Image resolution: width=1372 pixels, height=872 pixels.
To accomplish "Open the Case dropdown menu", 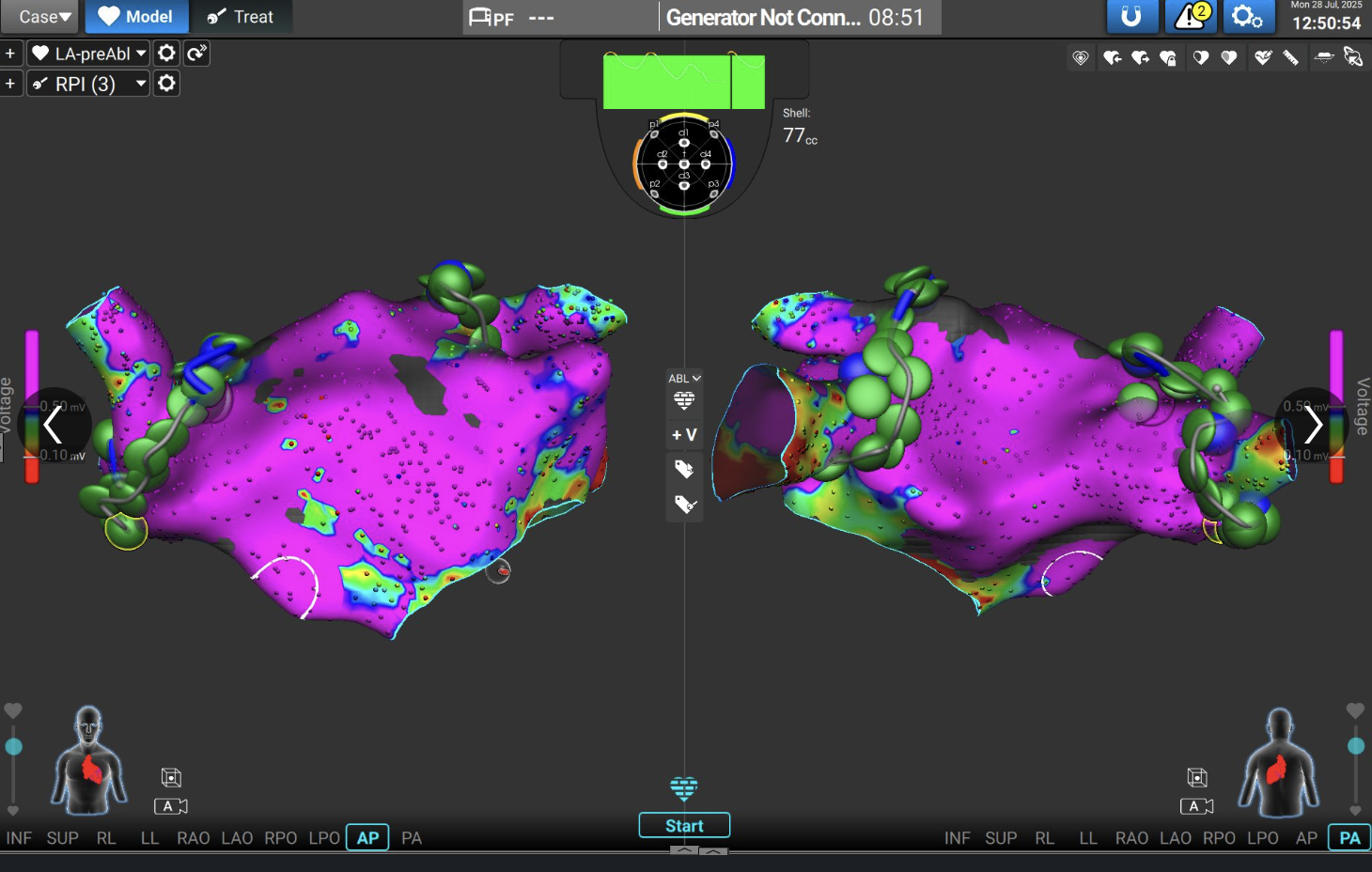I will pyautogui.click(x=43, y=17).
